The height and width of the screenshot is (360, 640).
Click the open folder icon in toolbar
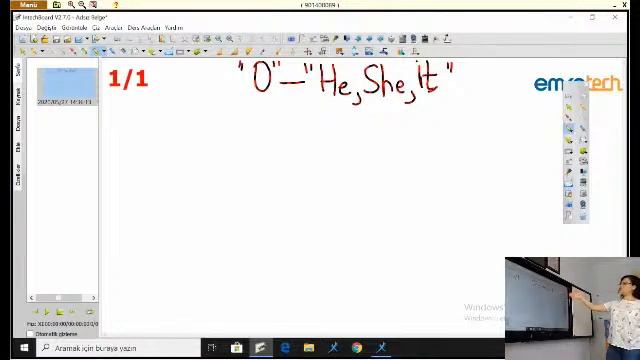tap(45, 39)
